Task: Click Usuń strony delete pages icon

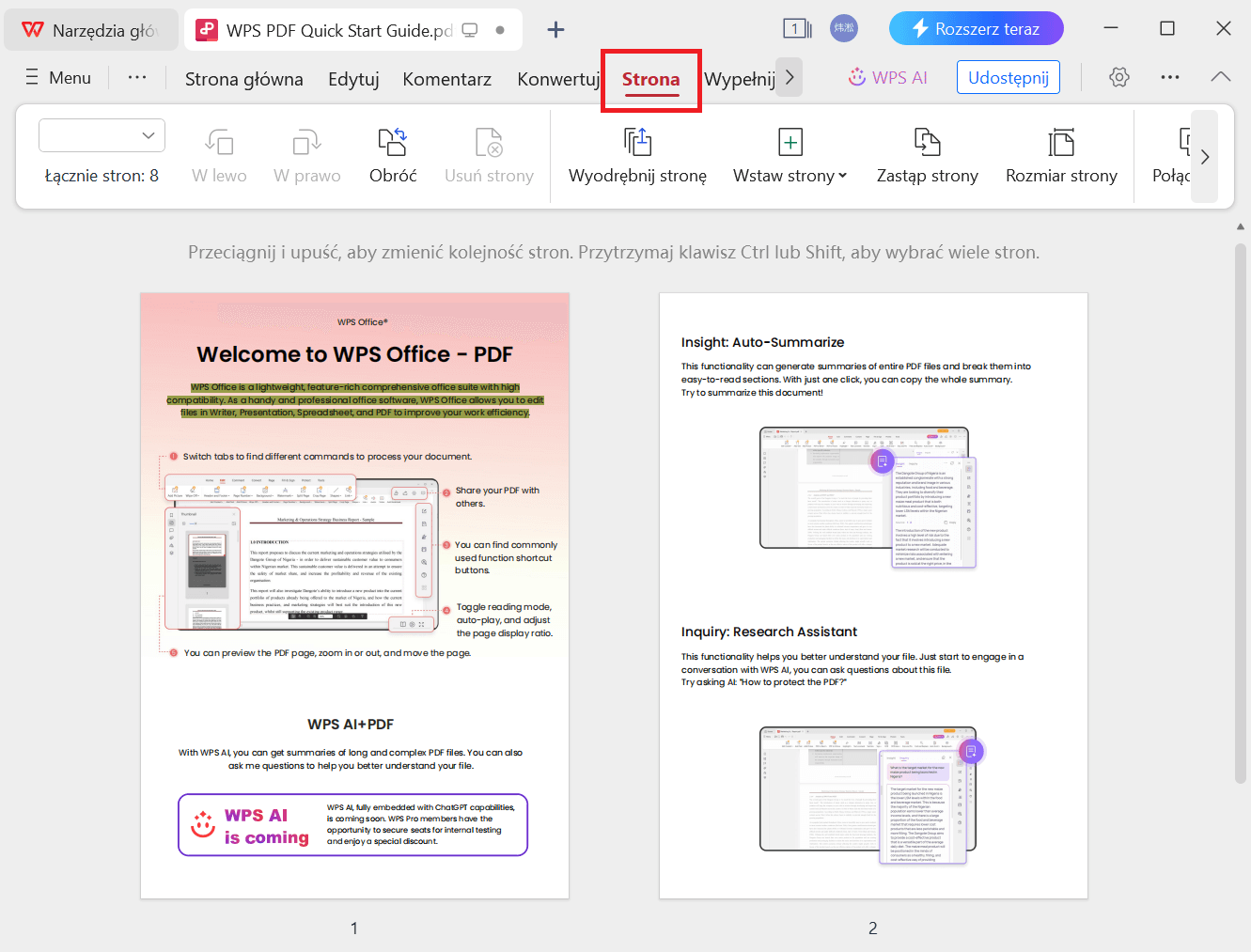Action: [x=489, y=143]
